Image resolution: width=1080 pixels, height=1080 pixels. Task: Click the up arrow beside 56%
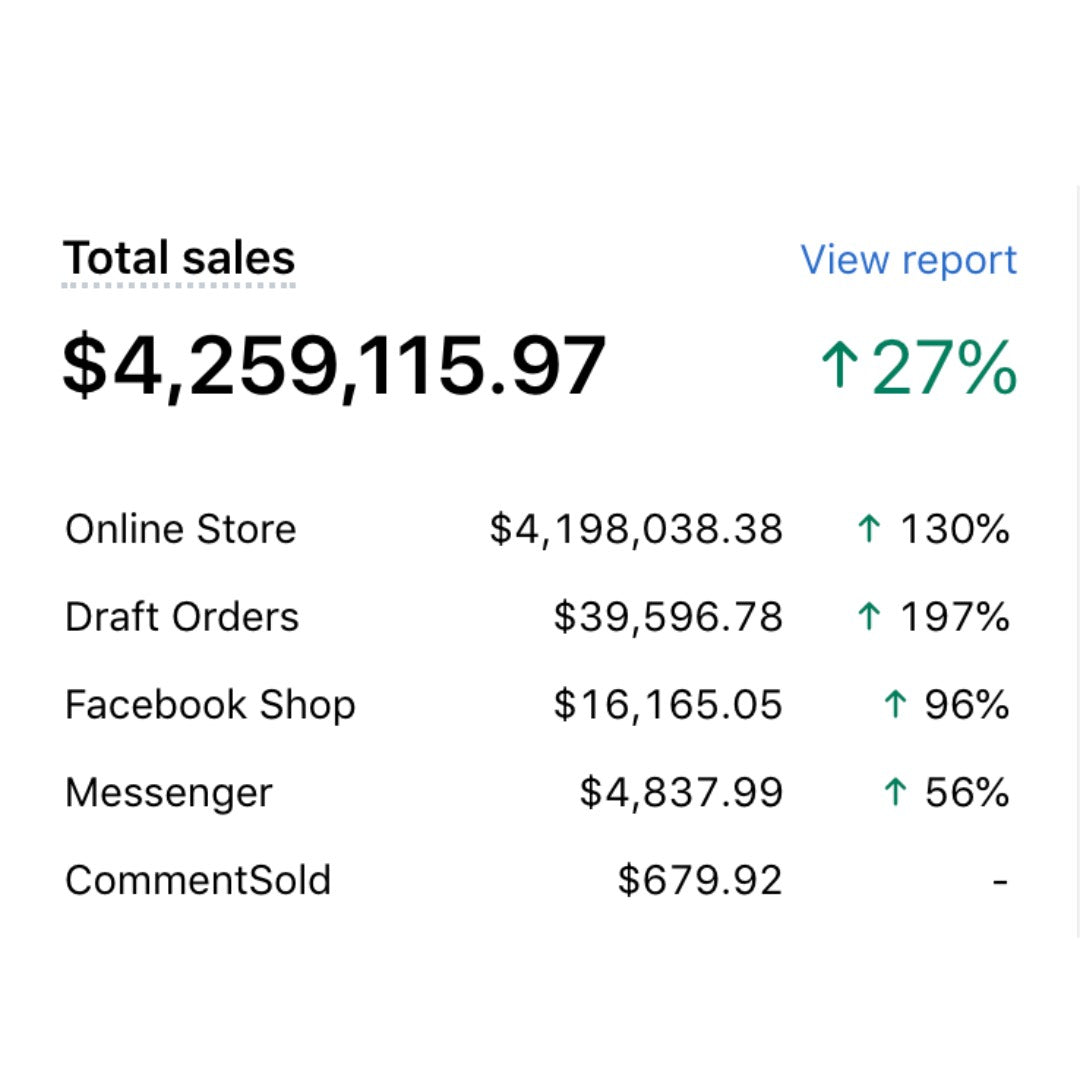[895, 793]
